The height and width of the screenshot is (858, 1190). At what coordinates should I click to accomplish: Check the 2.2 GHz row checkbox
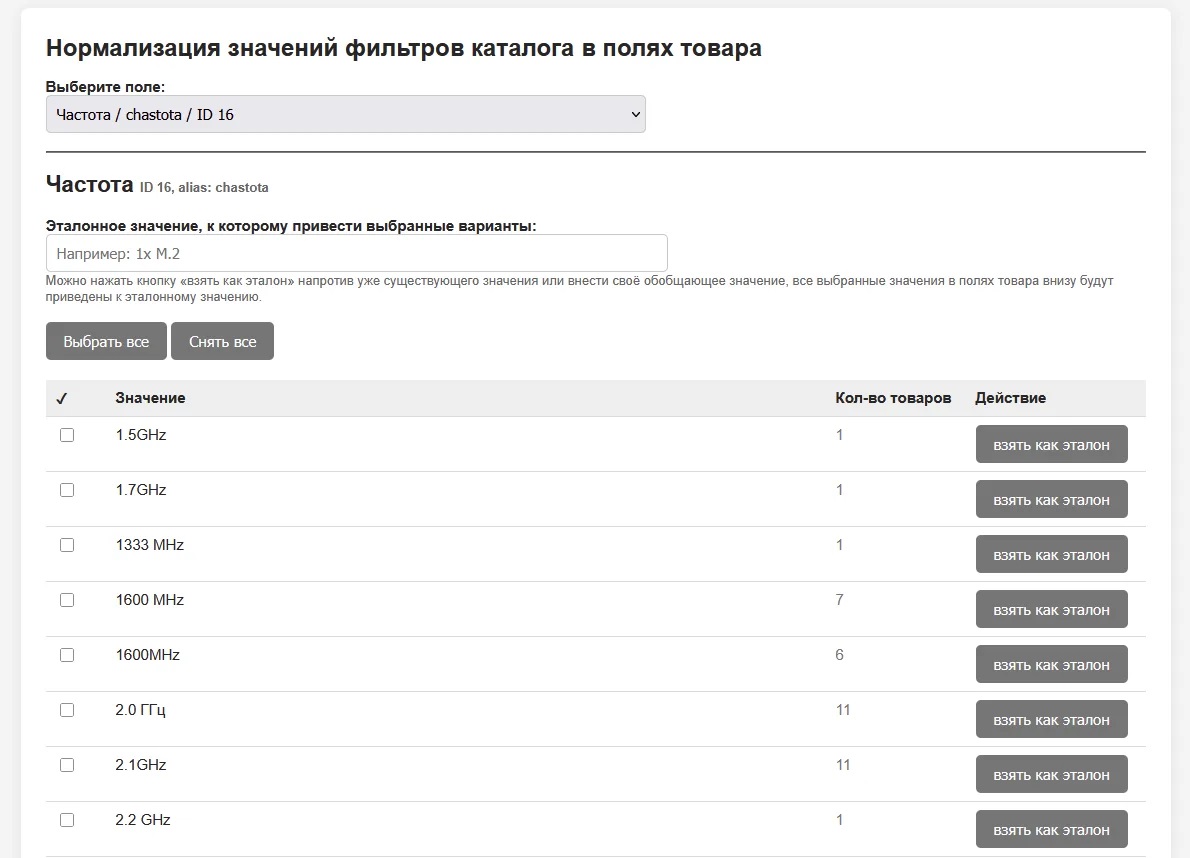click(x=67, y=820)
